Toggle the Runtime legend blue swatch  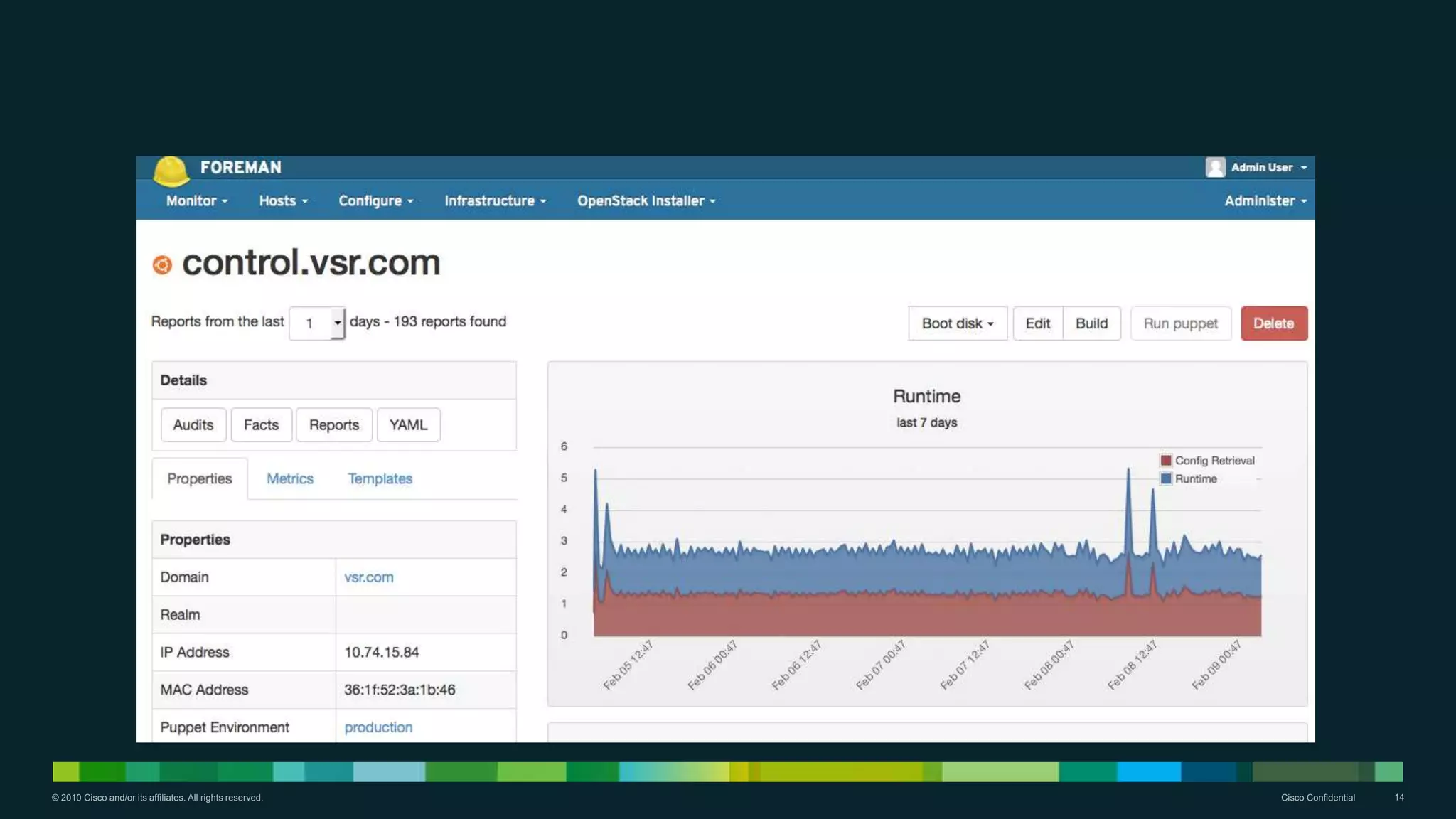(1166, 479)
